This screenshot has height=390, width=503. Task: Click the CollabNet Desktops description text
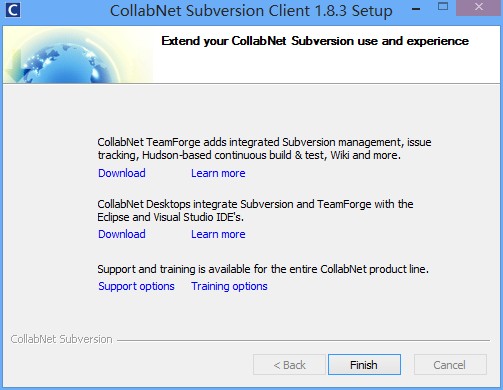click(255, 211)
